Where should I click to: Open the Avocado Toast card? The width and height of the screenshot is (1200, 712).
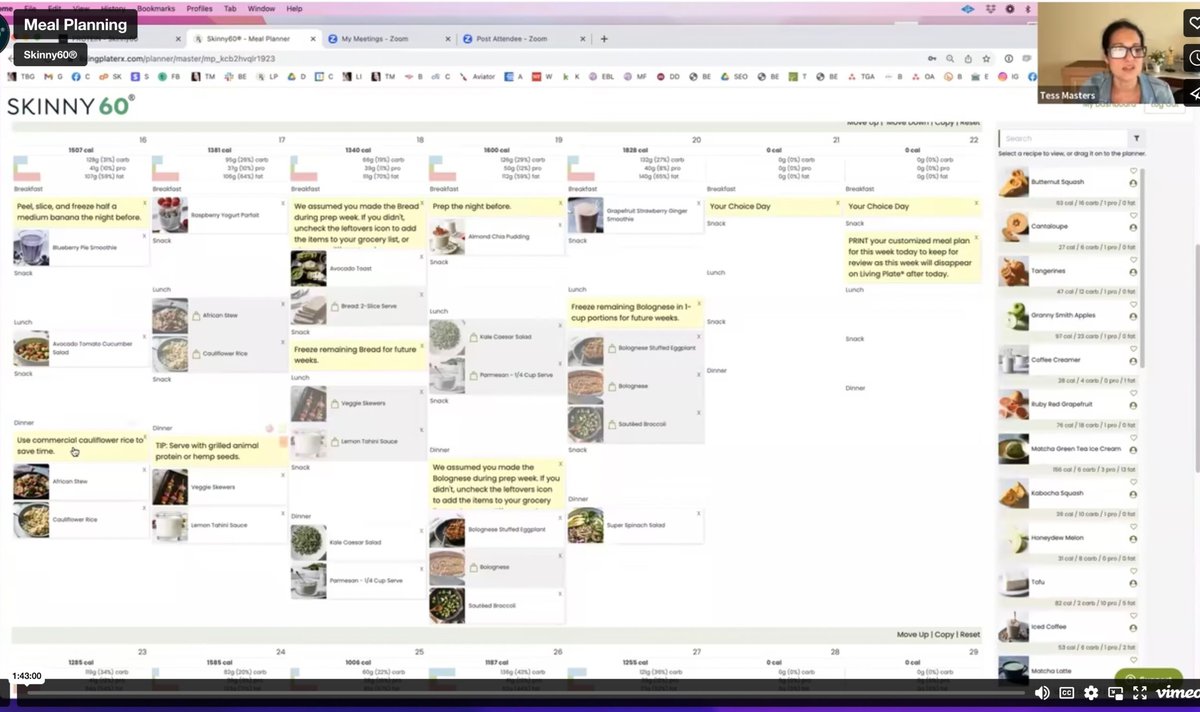357,268
